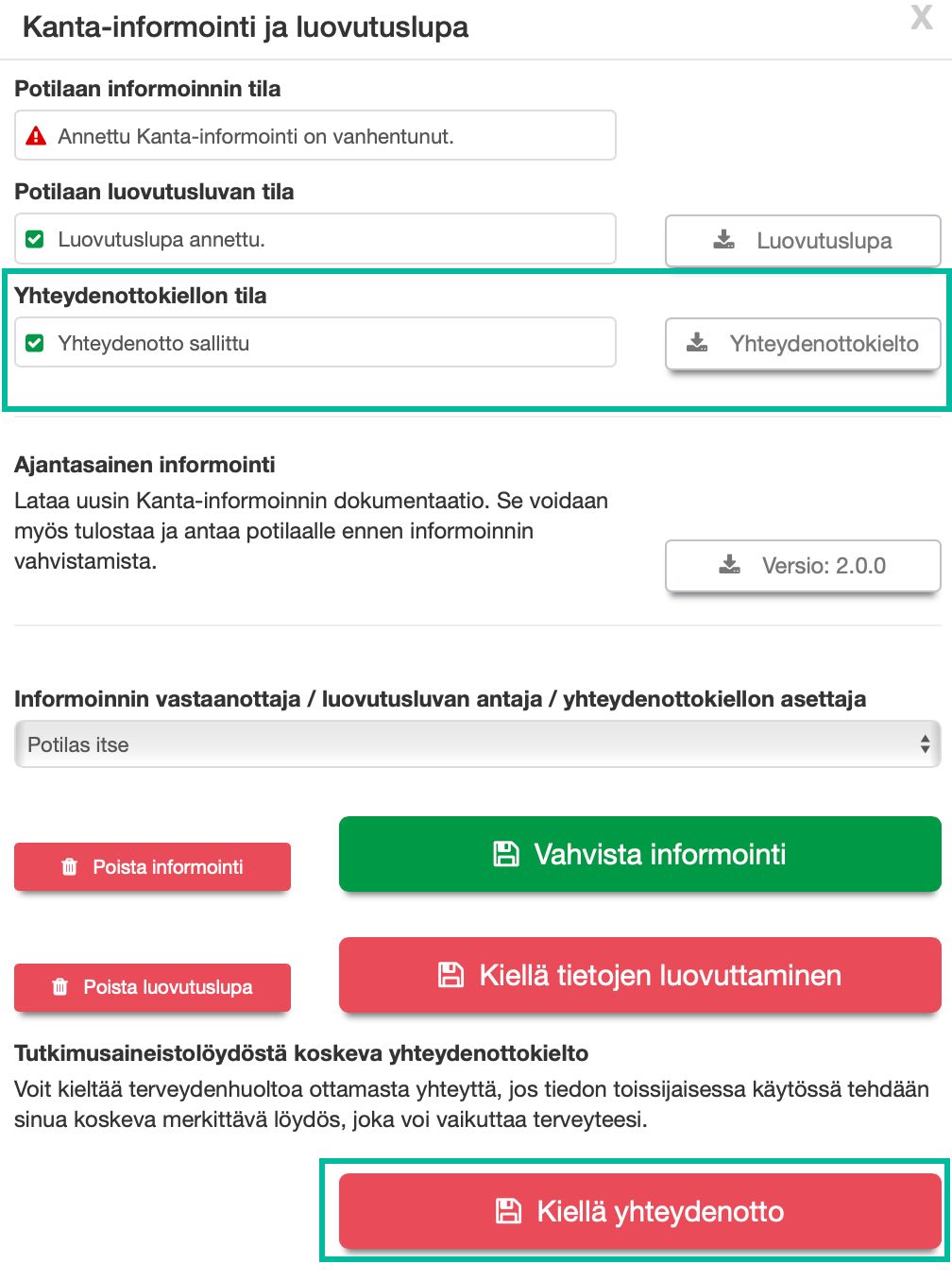Click the download icon on Luovutuslupa button
Screen dimensions: 952x1281
click(x=722, y=240)
